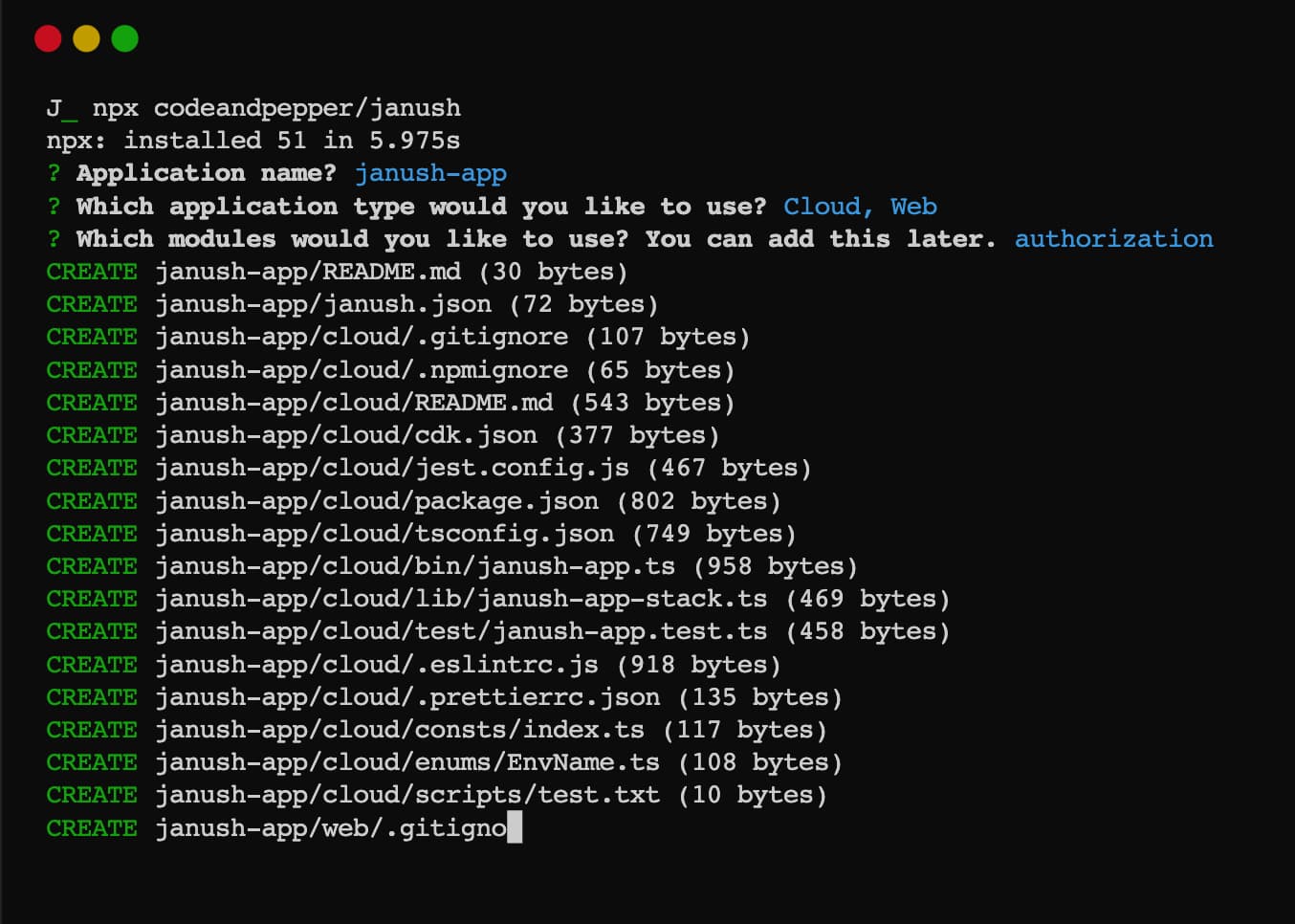
Task: Click the Cloud, Web answer text
Action: click(859, 207)
